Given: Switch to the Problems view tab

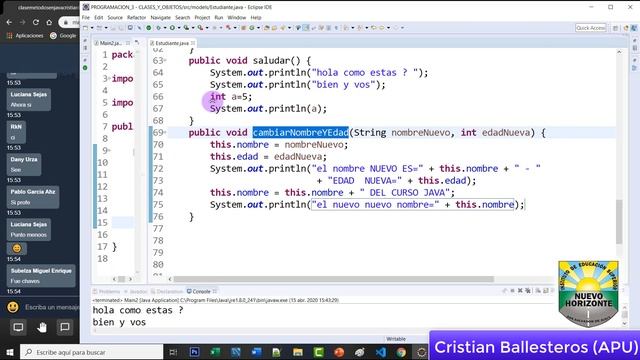Looking at the screenshot, I should (x=106, y=291).
